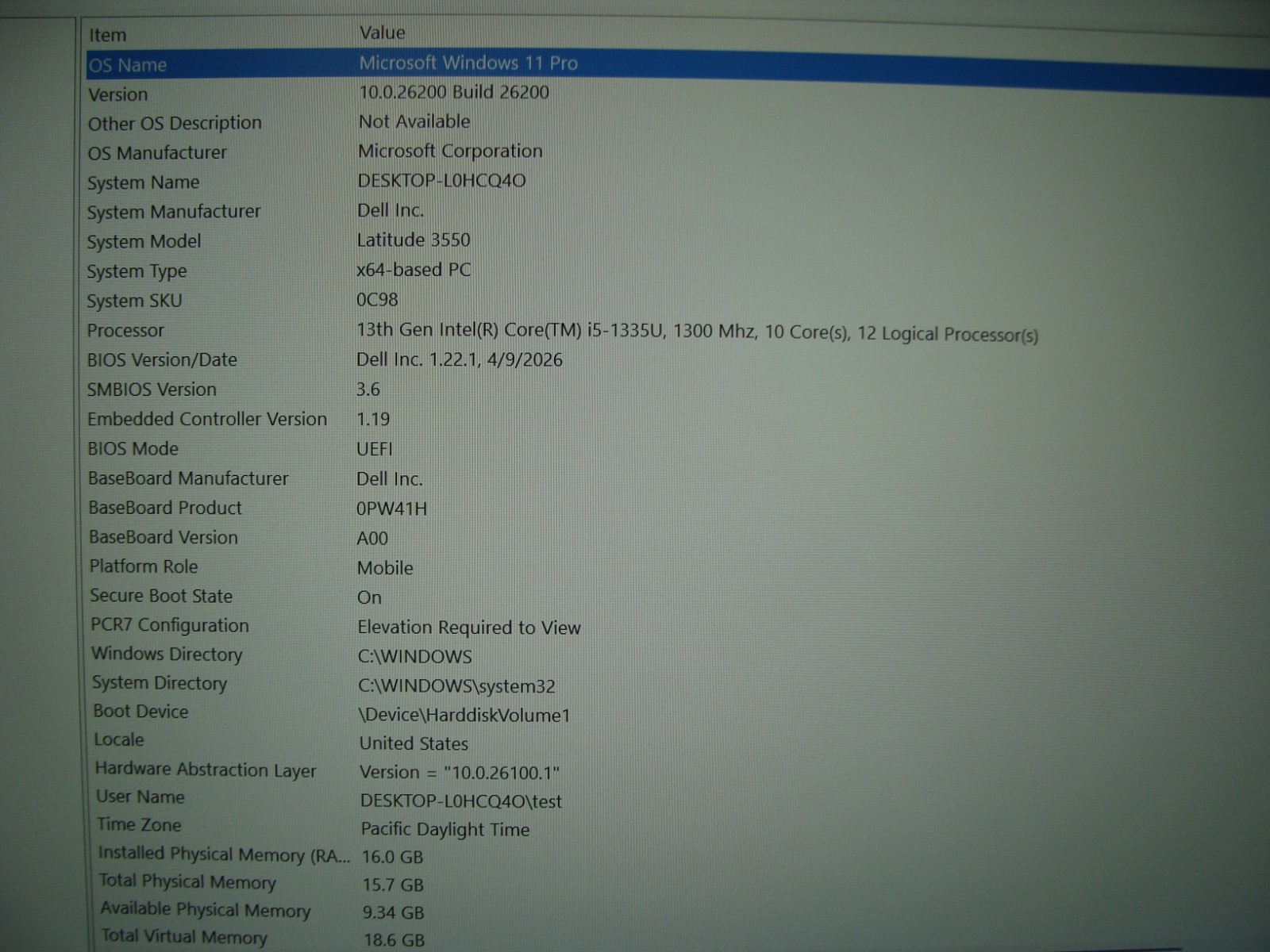Select the Boot Device row
Image resolution: width=1270 pixels, height=952 pixels.
pos(141,712)
